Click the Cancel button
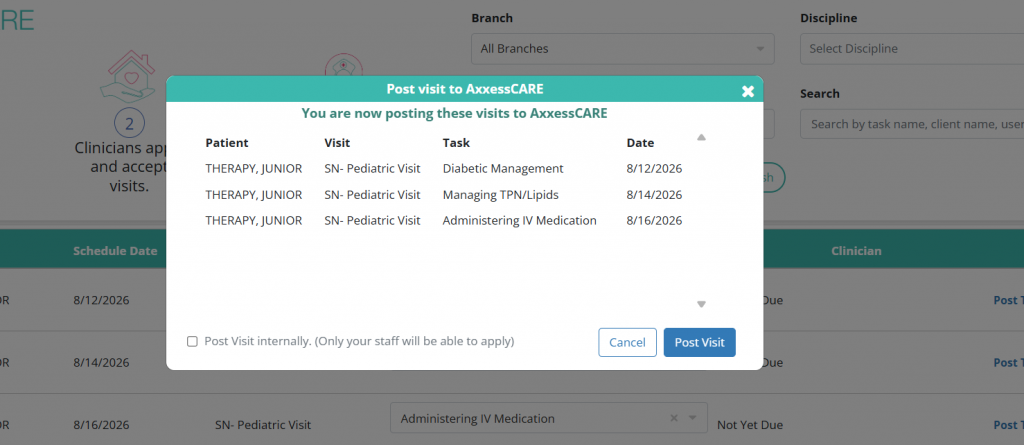 [x=627, y=342]
